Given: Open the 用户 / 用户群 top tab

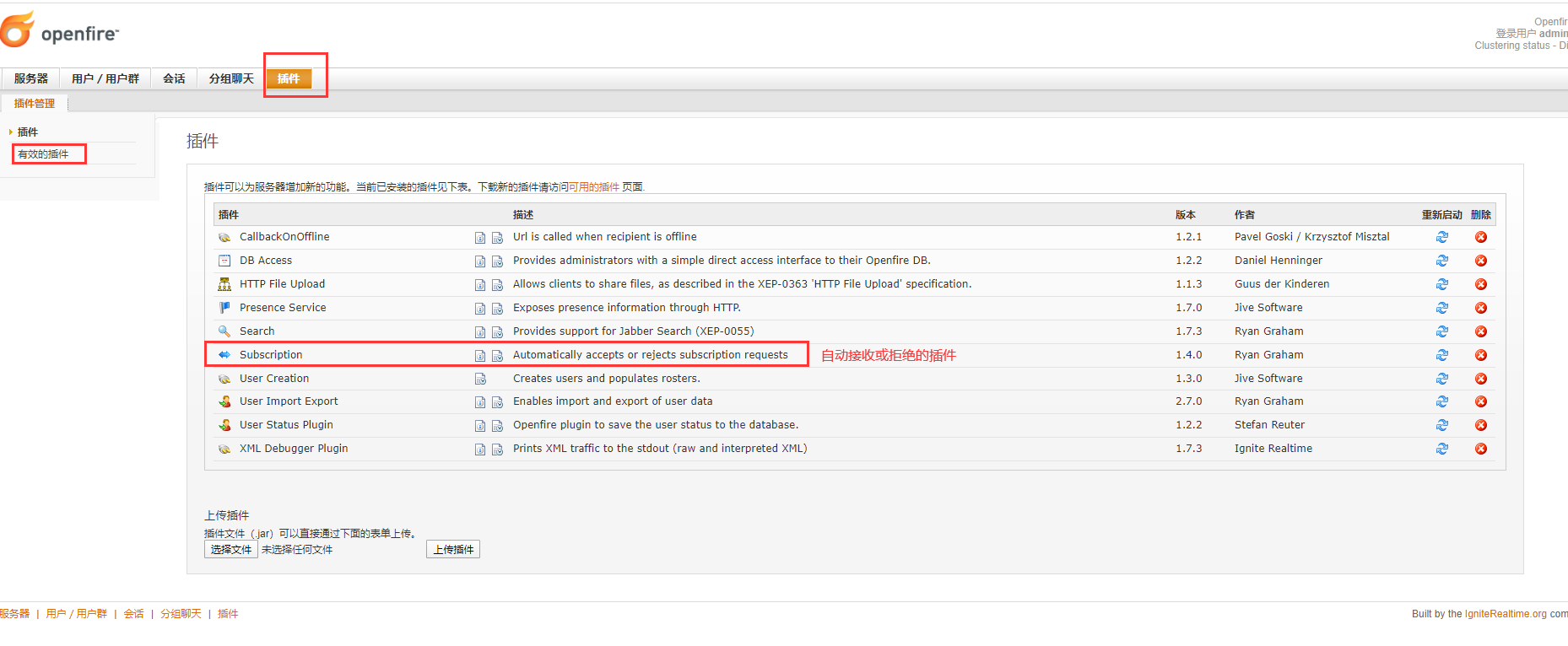Looking at the screenshot, I should click(x=105, y=78).
